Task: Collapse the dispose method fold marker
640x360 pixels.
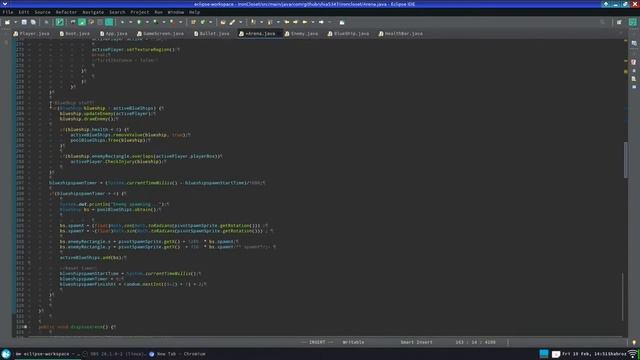Action: (x=25, y=327)
